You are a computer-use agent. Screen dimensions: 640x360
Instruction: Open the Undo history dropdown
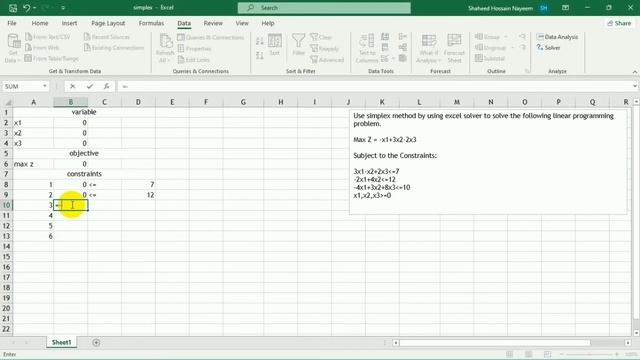[35, 8]
